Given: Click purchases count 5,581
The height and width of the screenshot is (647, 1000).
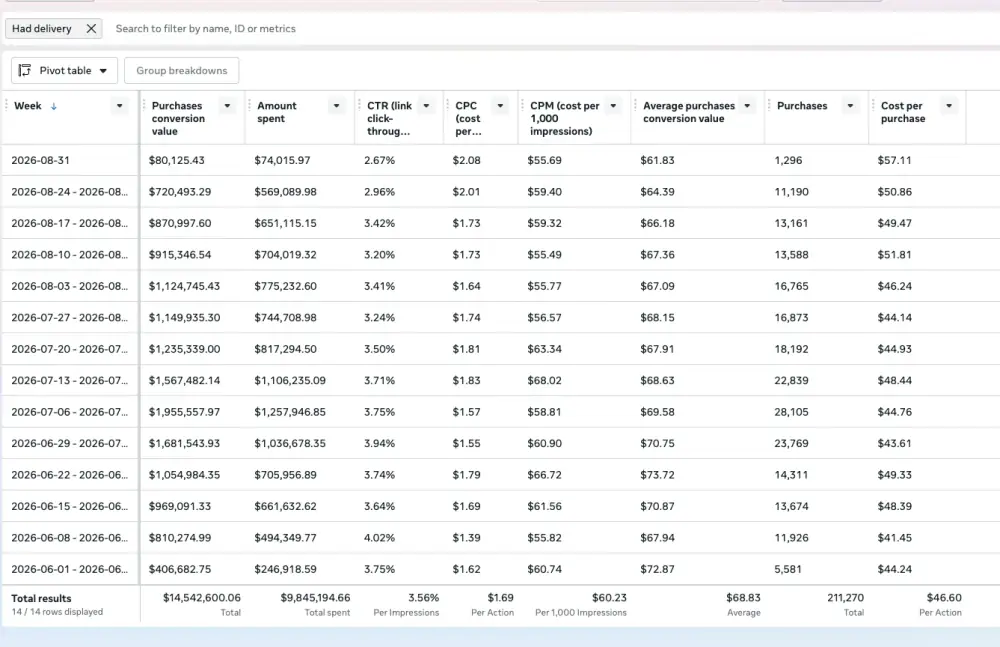Looking at the screenshot, I should 788,569.
